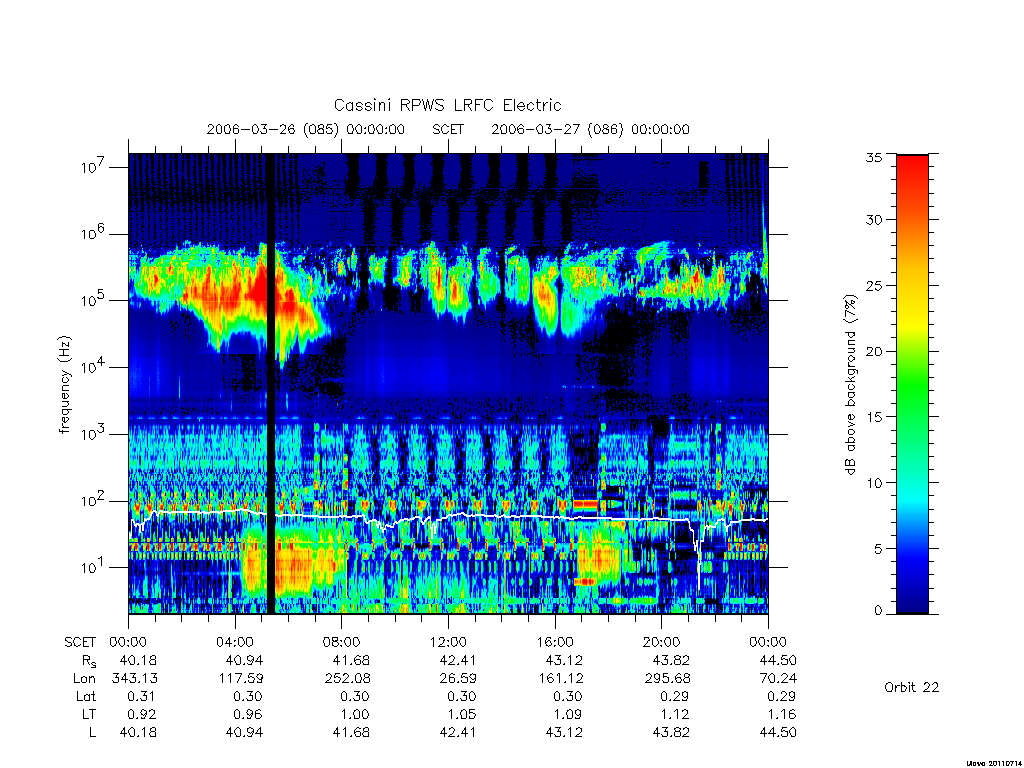Click the Lon value '70.24'

click(778, 679)
